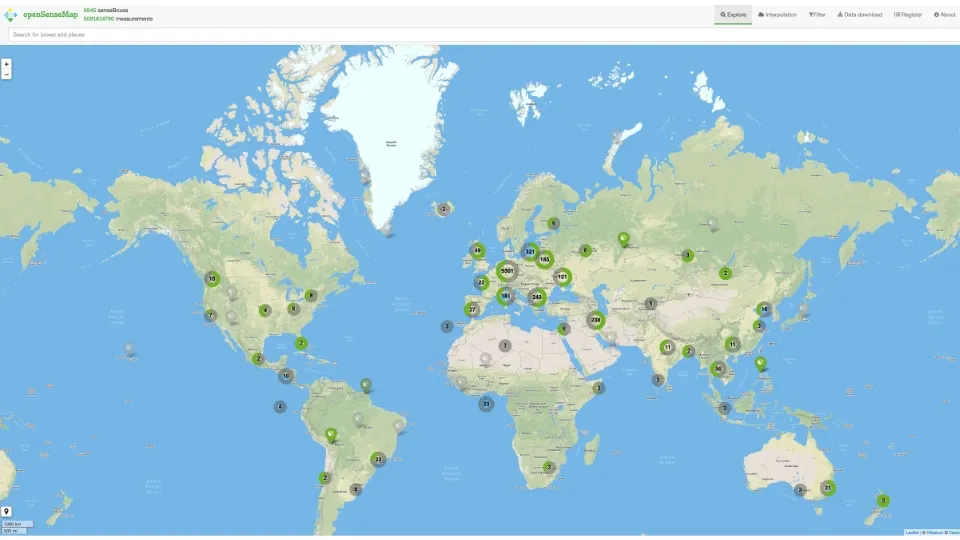This screenshot has height=540, width=960.
Task: Expand the 16 cluster near Korea
Action: [764, 309]
